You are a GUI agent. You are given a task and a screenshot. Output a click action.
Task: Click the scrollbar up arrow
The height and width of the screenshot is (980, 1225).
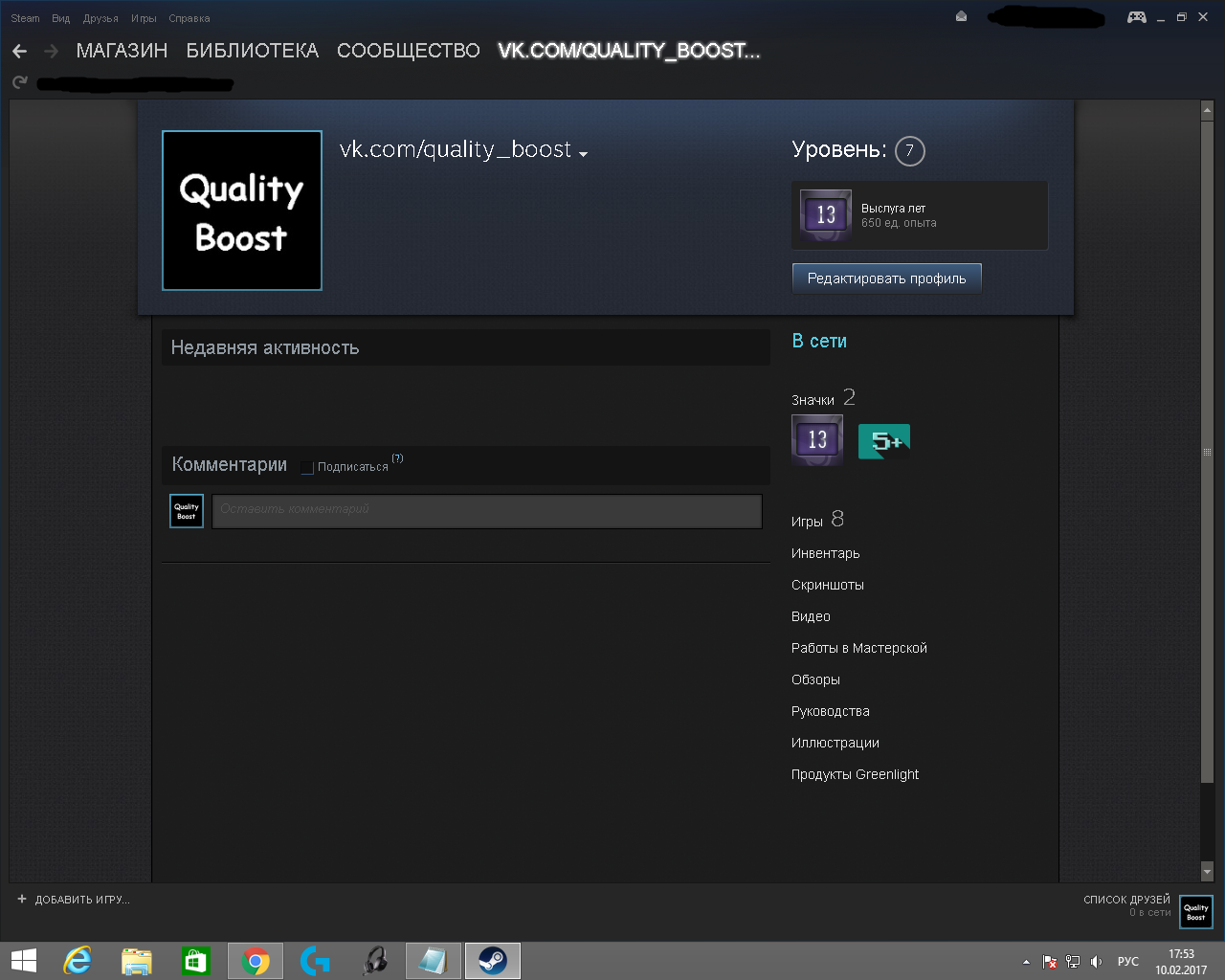tap(1207, 111)
